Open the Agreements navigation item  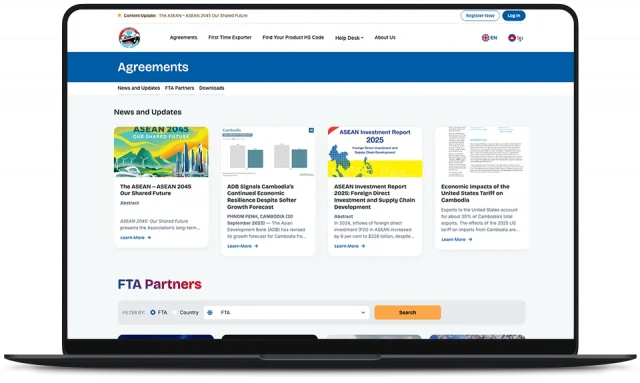[183, 37]
